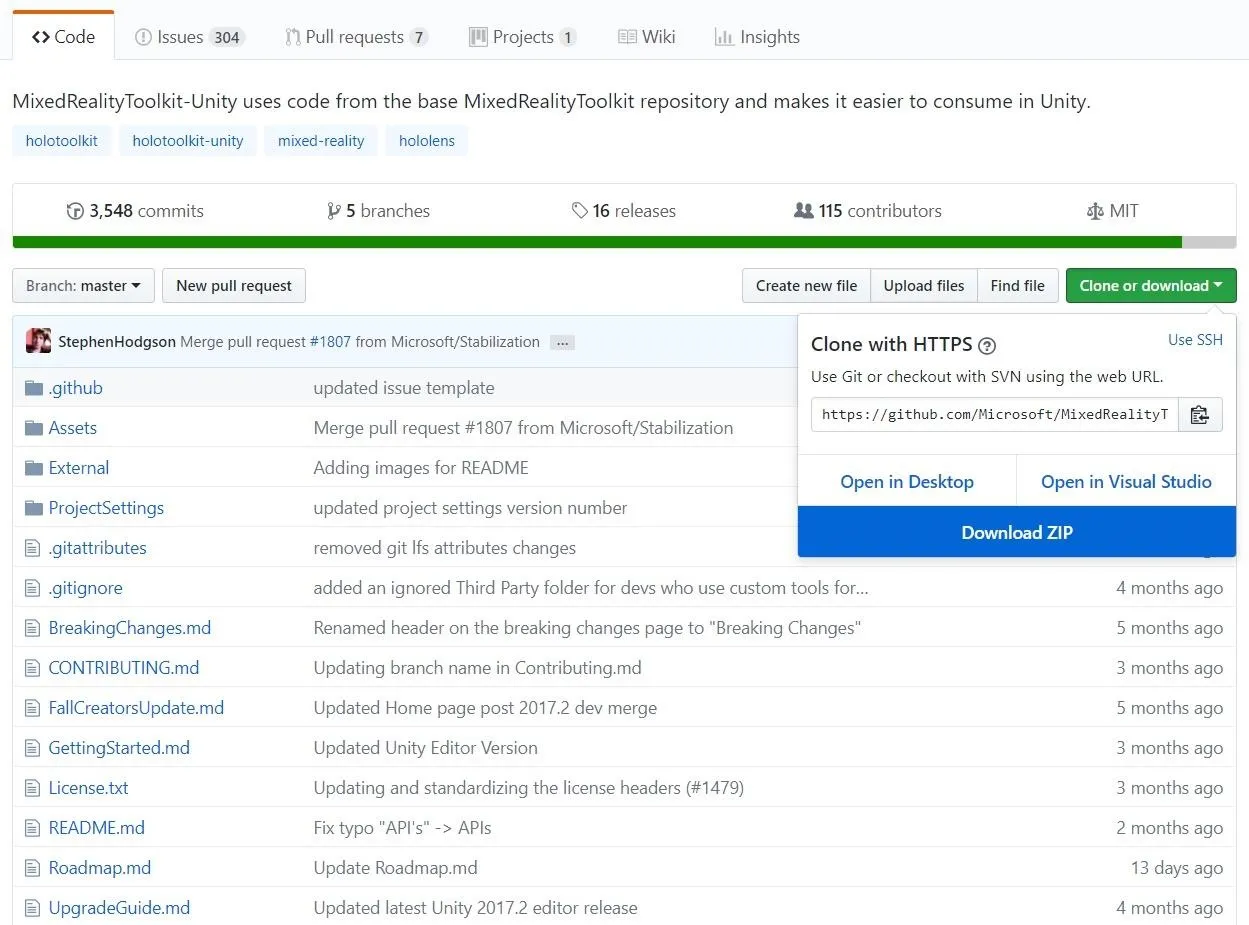Click the file icon beside CONTRIBUTING.md
The height and width of the screenshot is (925, 1249).
coord(33,668)
